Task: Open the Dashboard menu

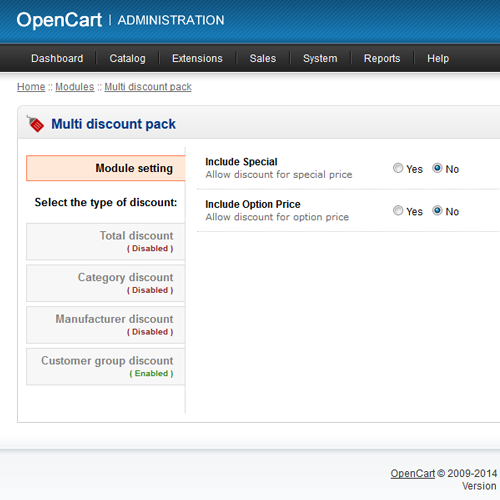Action: (57, 58)
